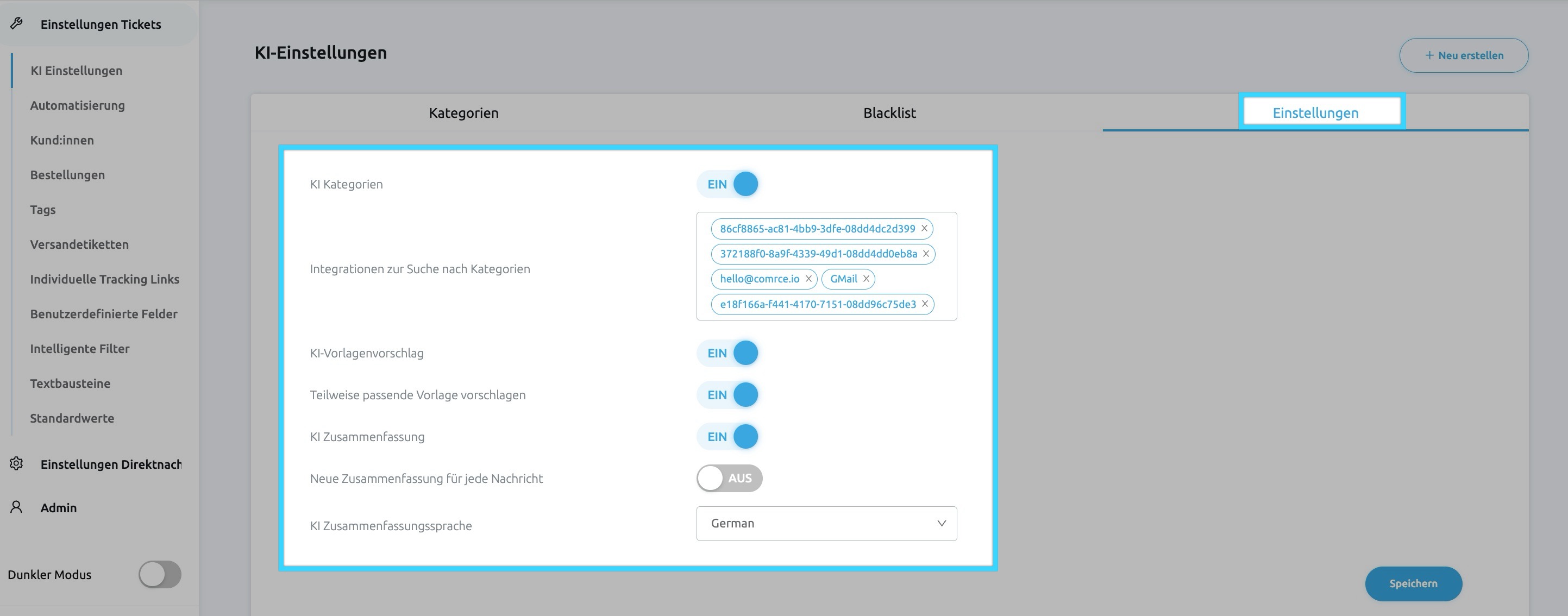Open the KI Zusammenfassungssprache dropdown
1568x616 pixels.
pyautogui.click(x=826, y=524)
